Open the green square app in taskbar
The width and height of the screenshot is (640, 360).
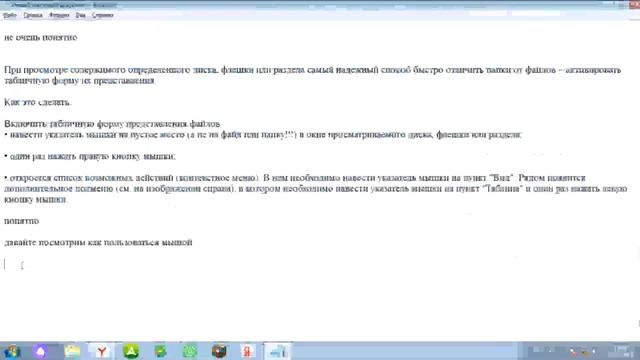tap(160, 351)
